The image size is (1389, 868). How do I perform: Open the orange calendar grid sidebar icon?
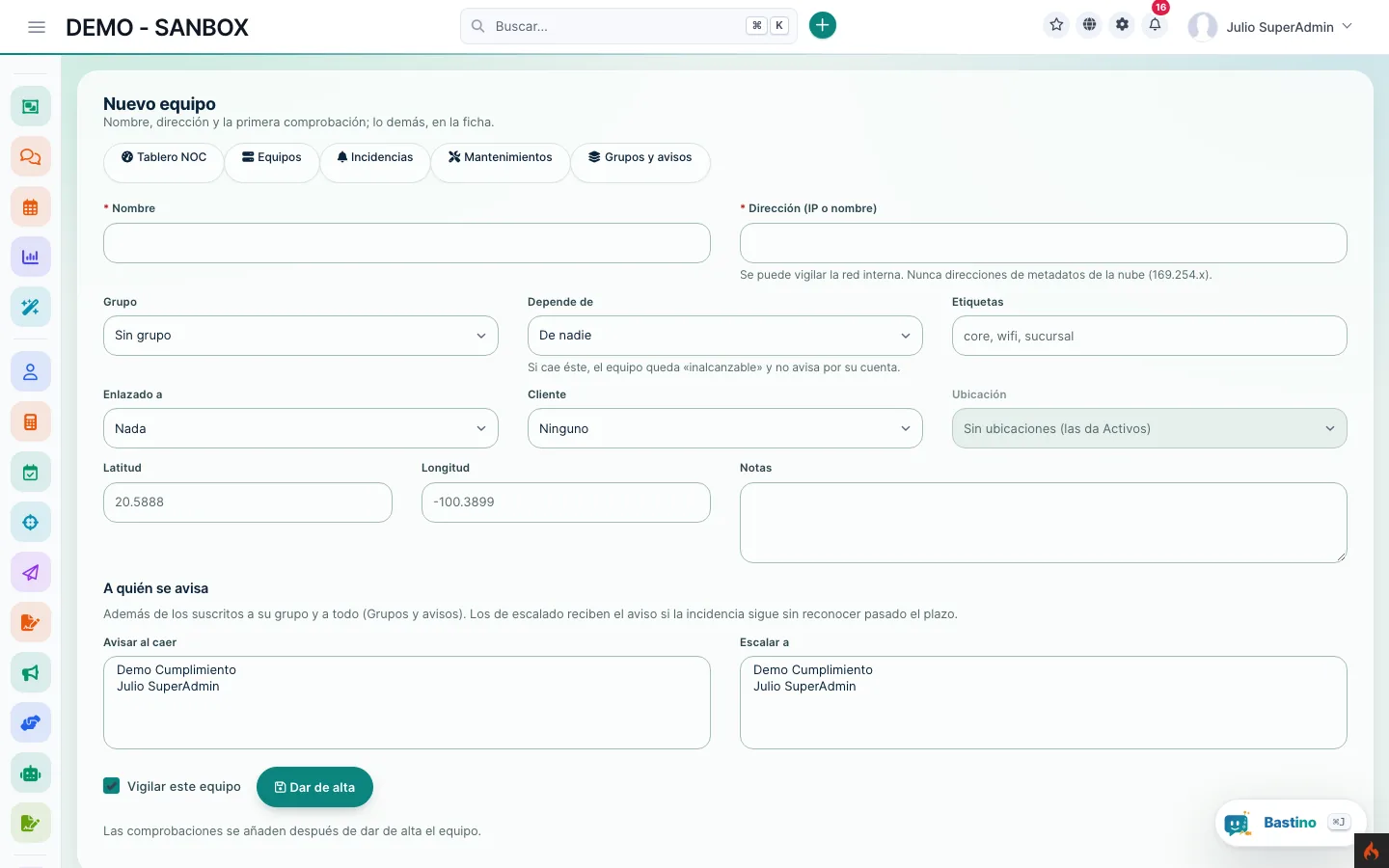(x=31, y=206)
